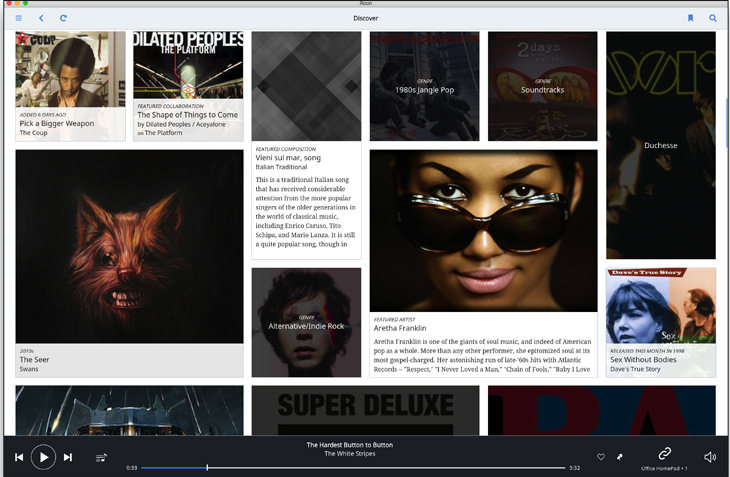
Task: Click The Hardest Button to Button title
Action: 350,445
